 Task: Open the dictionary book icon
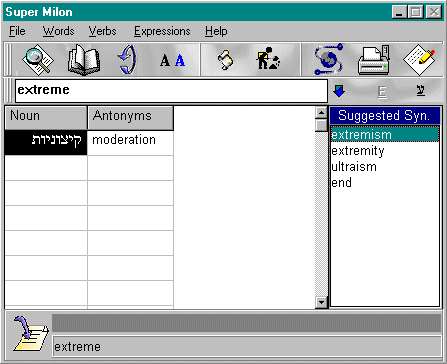(83, 60)
